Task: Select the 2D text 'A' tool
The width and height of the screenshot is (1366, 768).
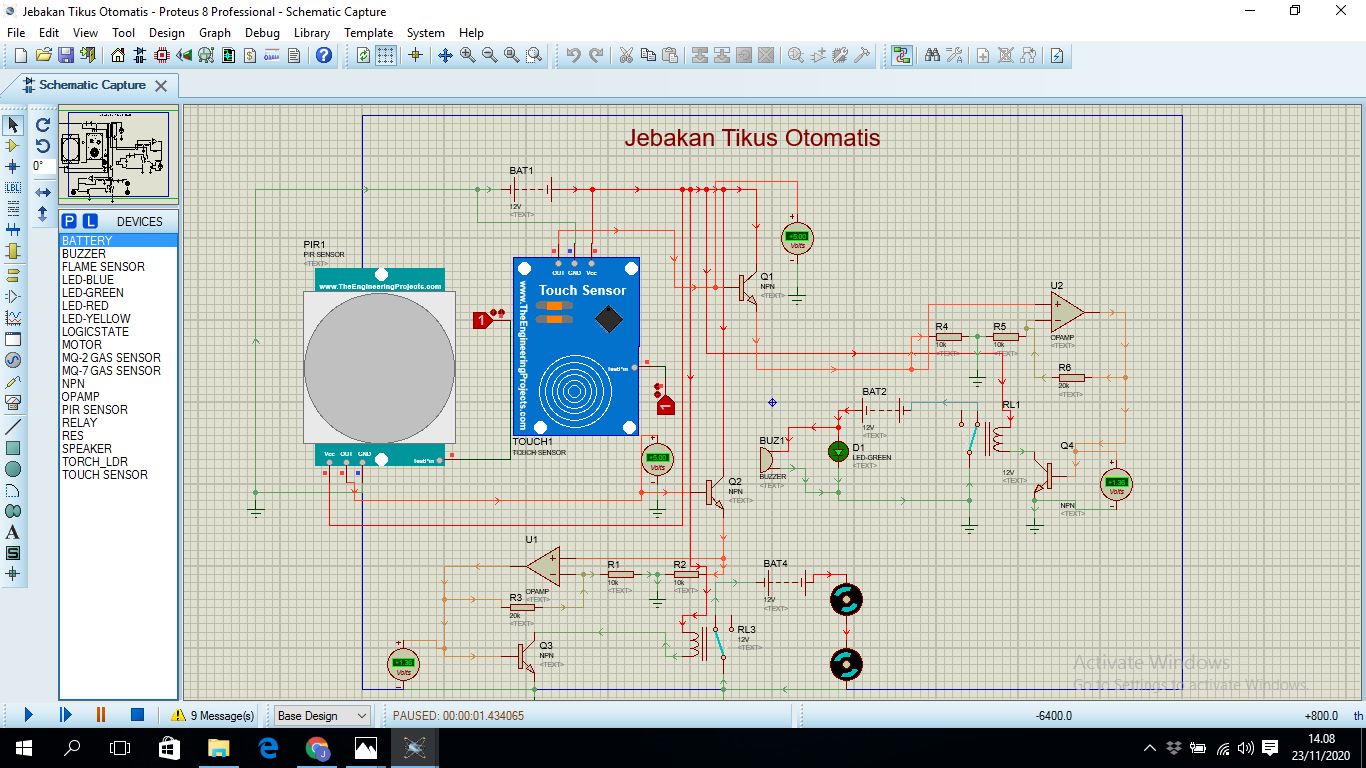Action: click(x=13, y=532)
